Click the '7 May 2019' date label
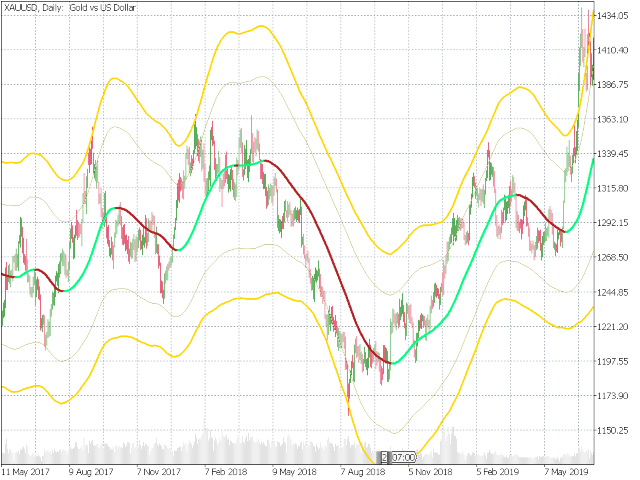This screenshot has height=480, width=640. (565, 472)
